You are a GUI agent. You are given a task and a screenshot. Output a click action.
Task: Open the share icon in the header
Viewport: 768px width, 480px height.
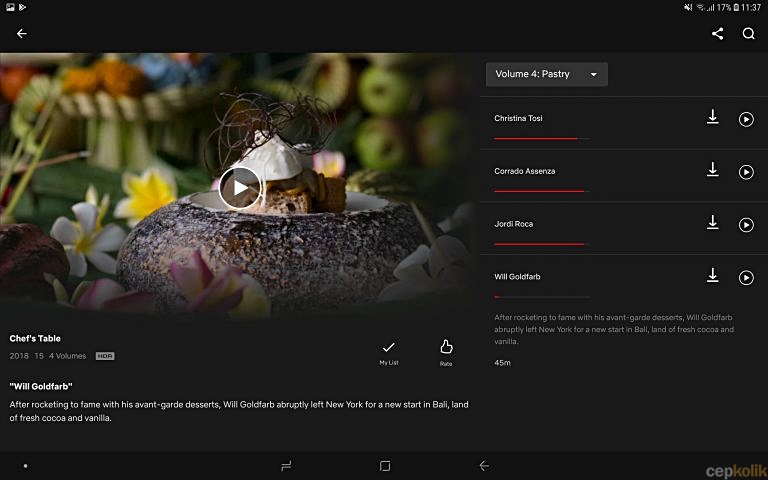tap(718, 33)
